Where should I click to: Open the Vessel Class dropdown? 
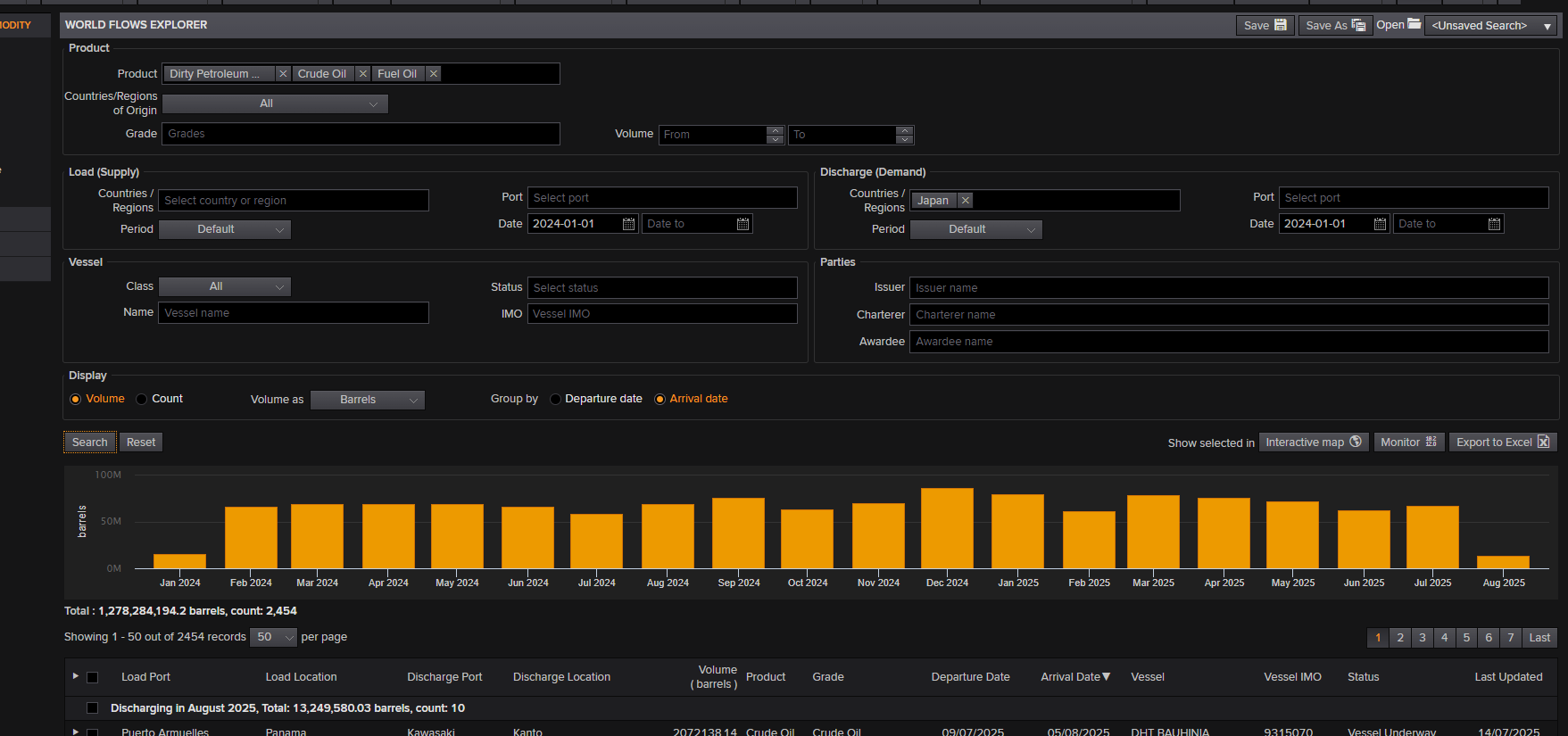[x=225, y=286]
